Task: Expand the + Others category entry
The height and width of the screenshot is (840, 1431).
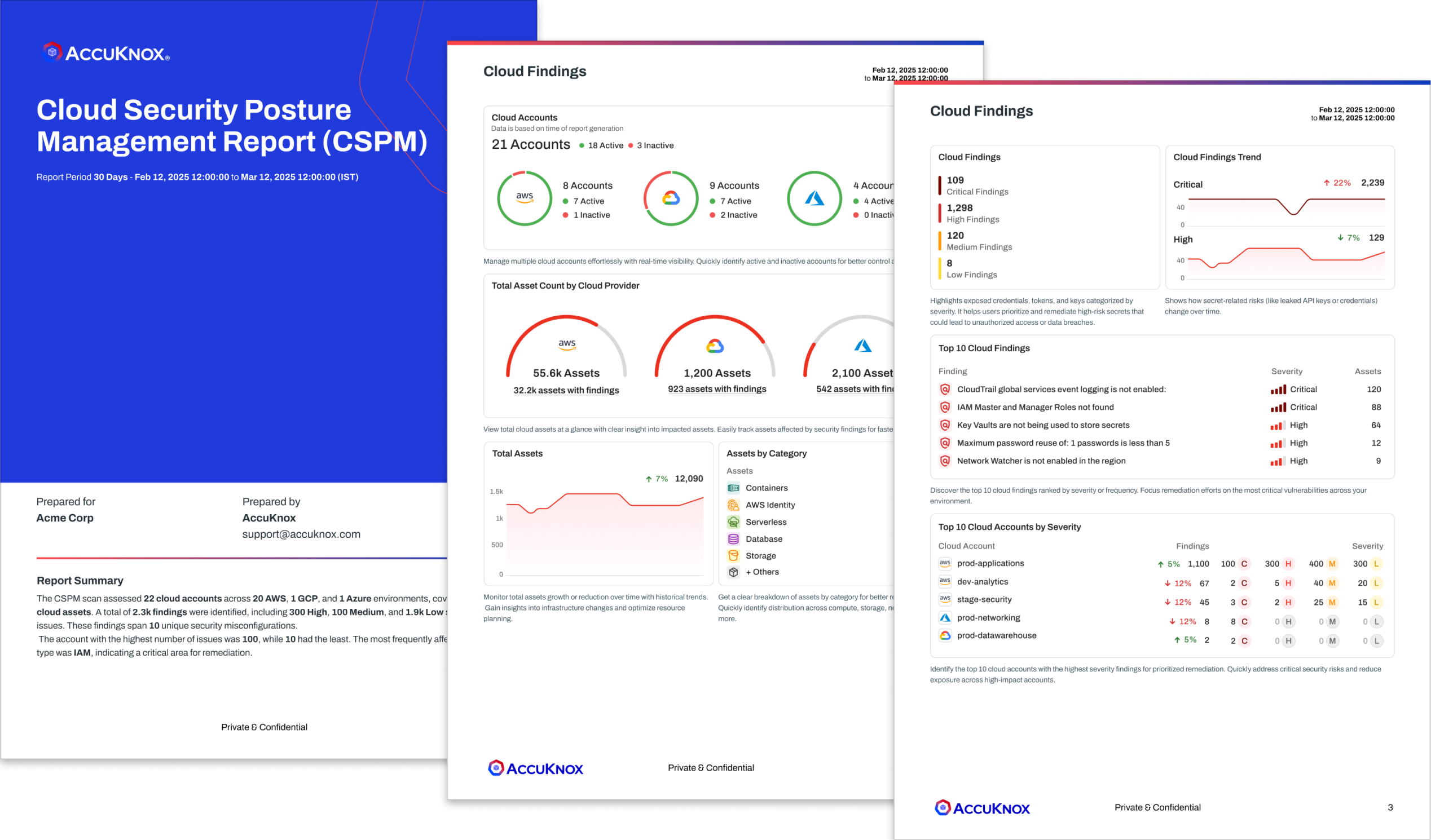Action: [x=761, y=572]
